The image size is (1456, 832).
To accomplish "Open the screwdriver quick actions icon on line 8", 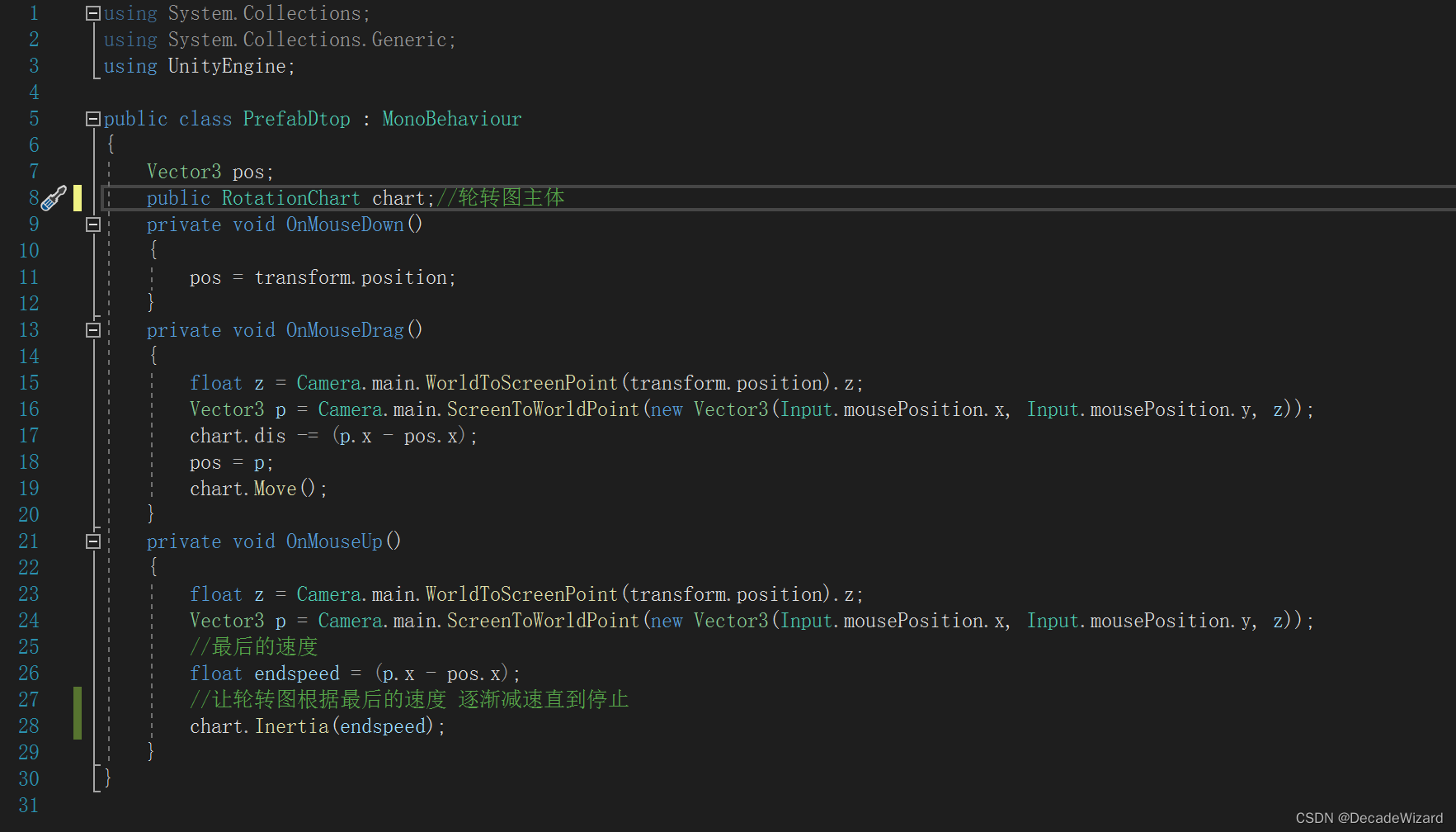I will (54, 198).
